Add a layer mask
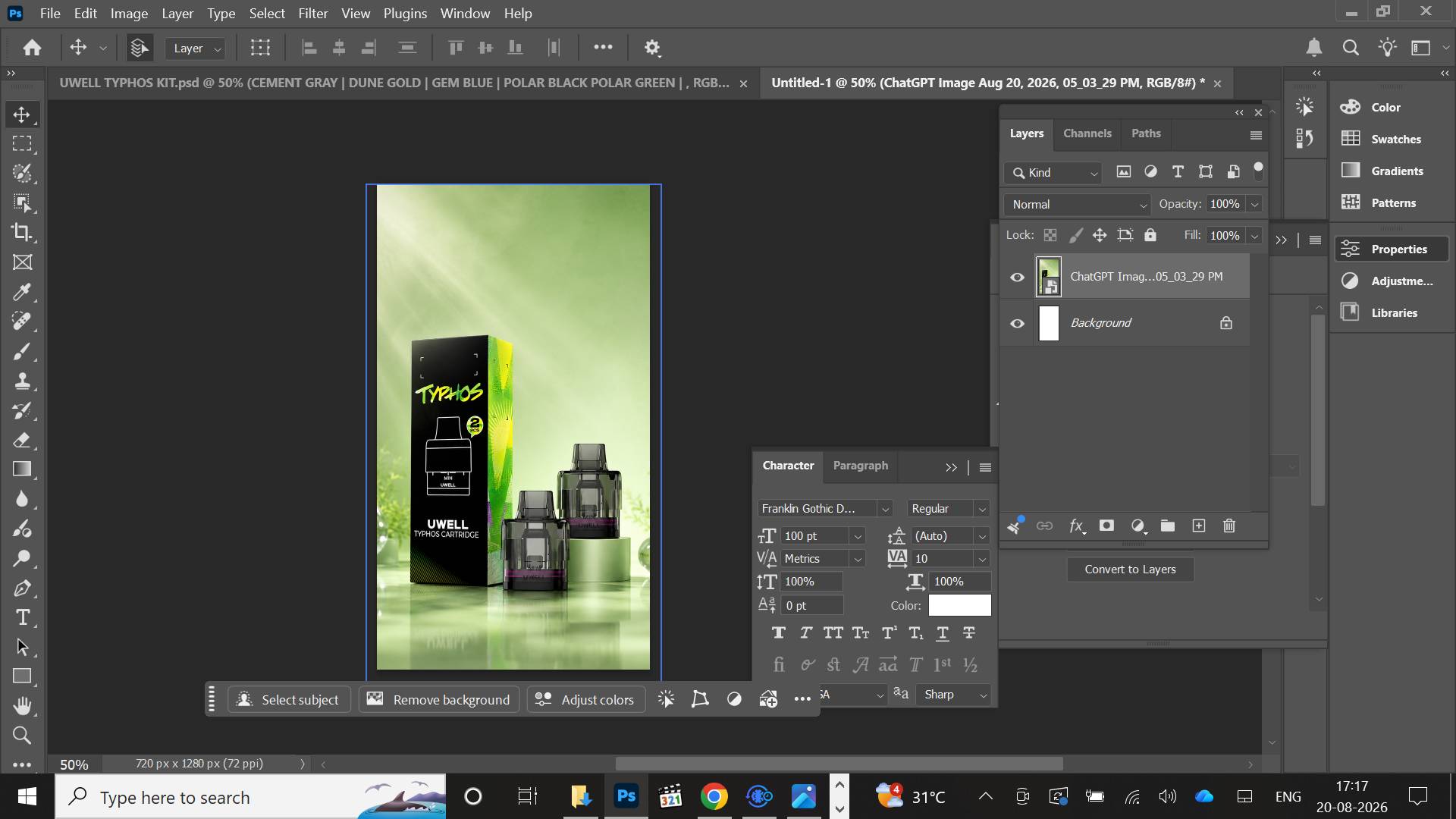This screenshot has width=1456, height=819. 1106,526
